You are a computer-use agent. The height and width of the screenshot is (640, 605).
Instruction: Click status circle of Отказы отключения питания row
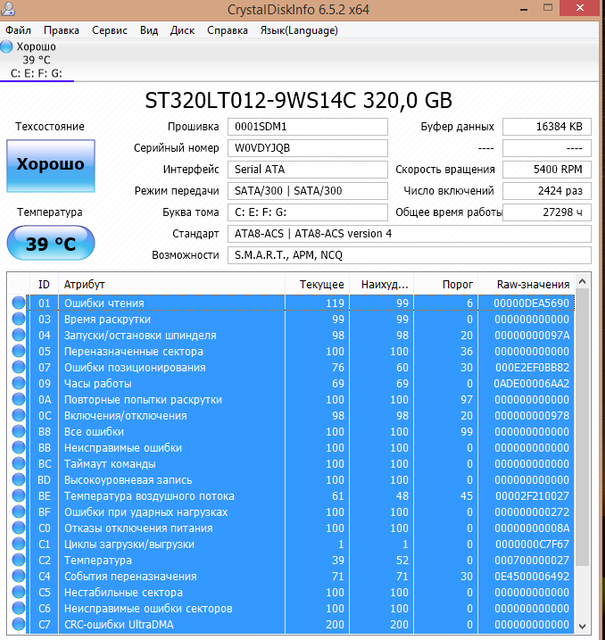coord(18,528)
